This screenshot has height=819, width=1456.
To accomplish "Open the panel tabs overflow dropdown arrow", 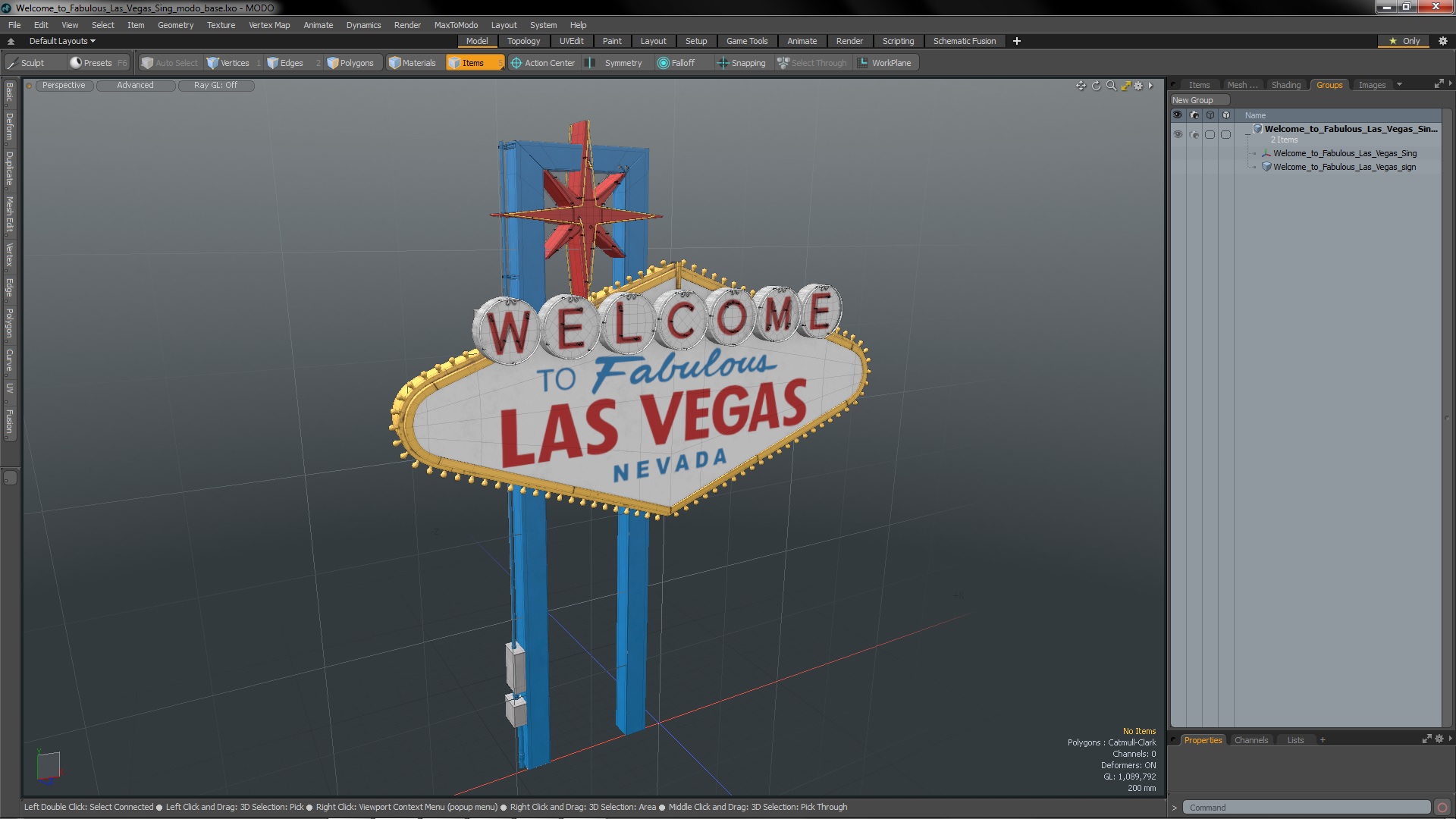I will tap(1399, 85).
